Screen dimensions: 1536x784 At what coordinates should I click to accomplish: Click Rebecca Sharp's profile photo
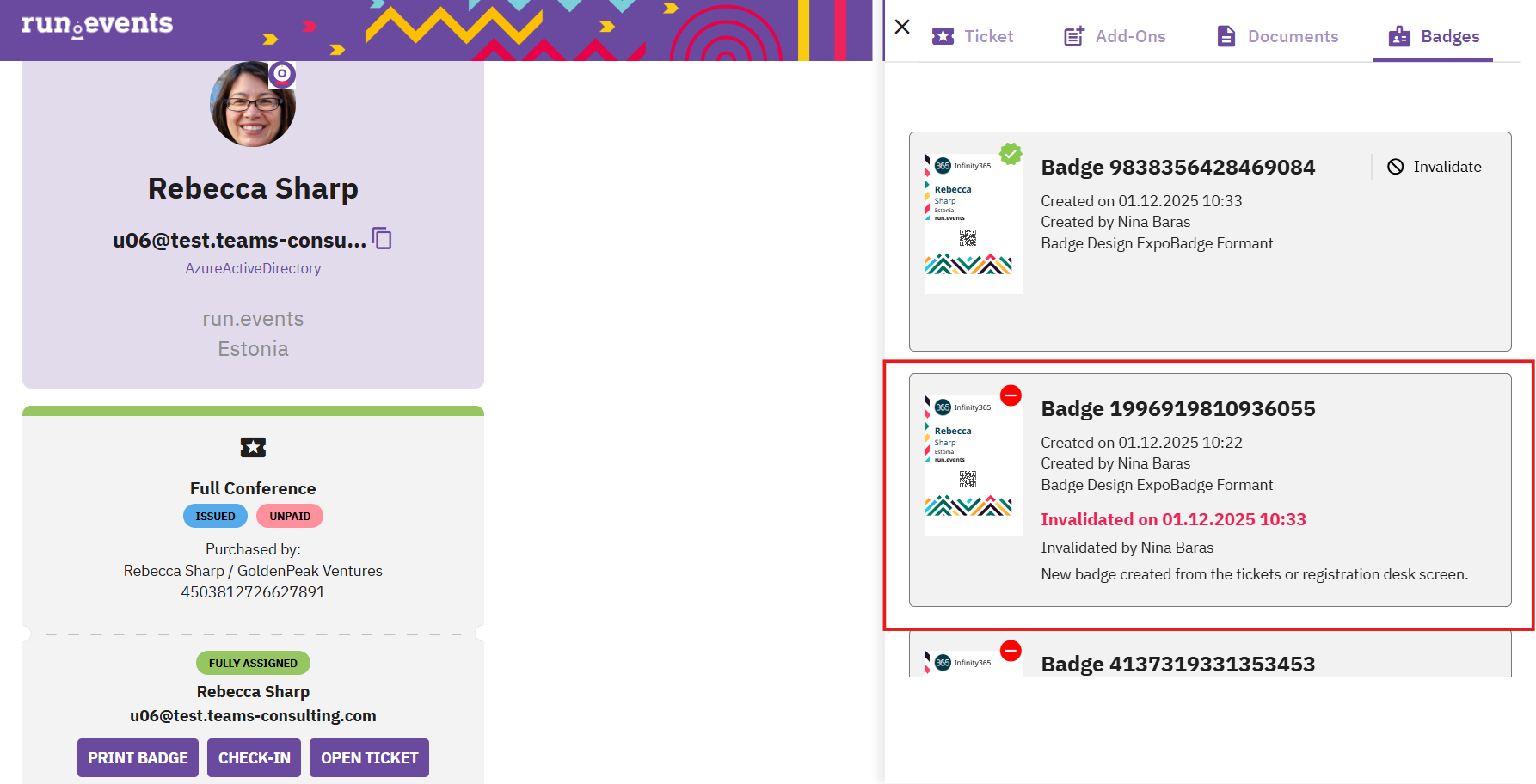[x=253, y=105]
